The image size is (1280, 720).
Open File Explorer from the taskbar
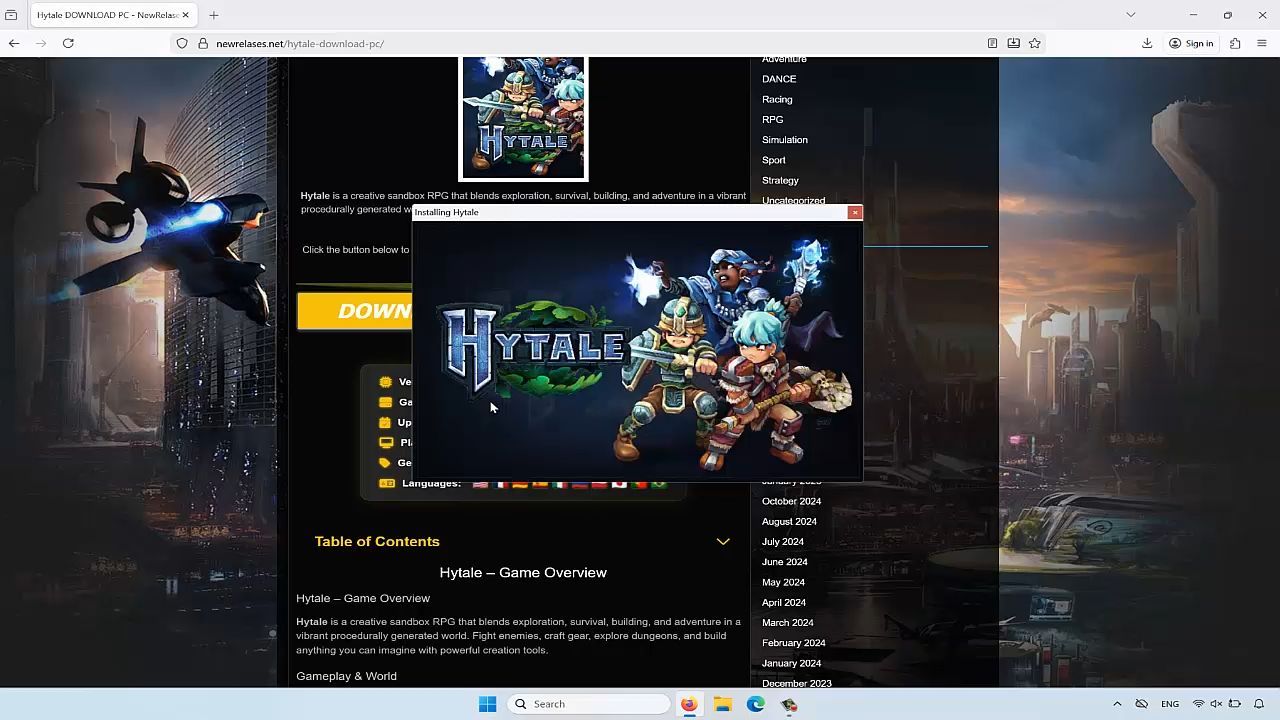pos(722,704)
